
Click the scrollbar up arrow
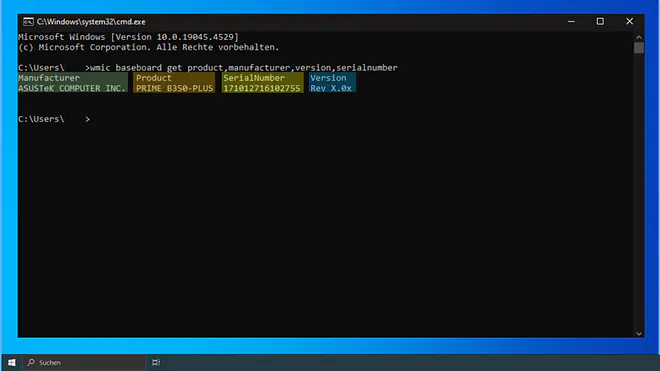(x=639, y=37)
